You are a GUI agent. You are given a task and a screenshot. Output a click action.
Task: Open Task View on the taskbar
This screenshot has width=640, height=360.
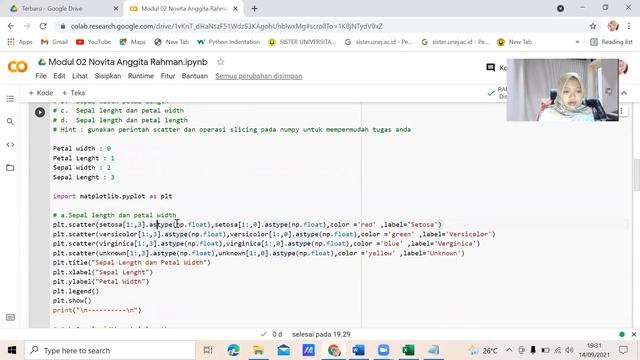pos(208,350)
